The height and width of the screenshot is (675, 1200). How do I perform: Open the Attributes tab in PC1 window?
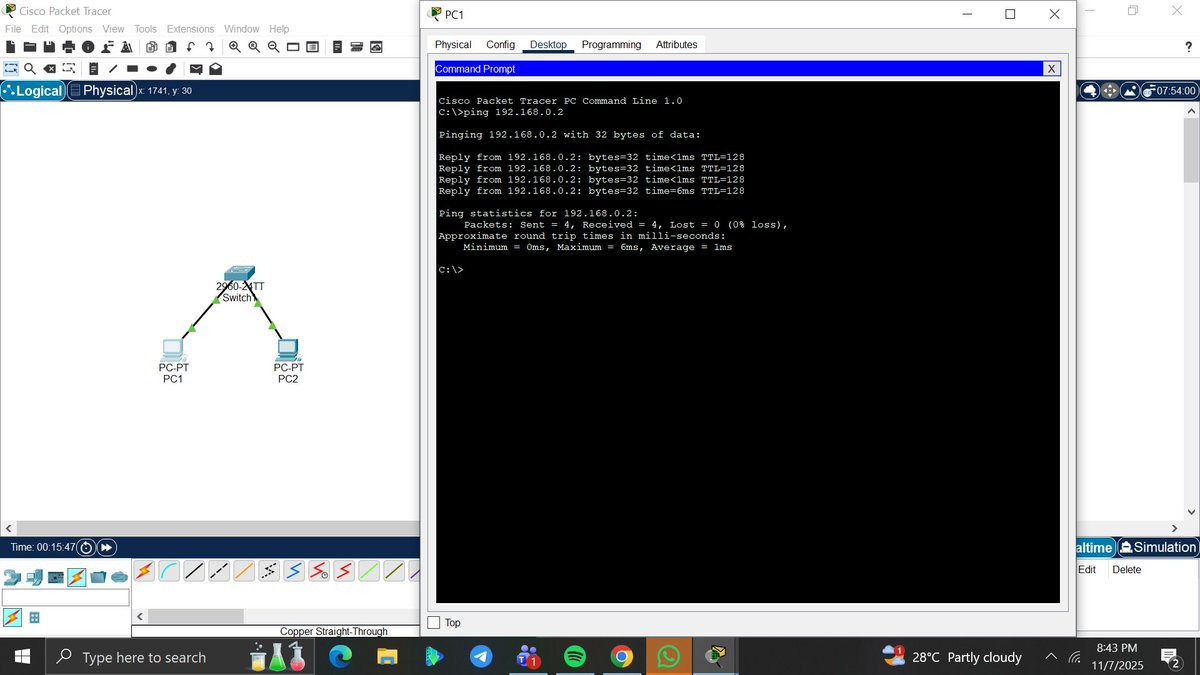pyautogui.click(x=676, y=45)
